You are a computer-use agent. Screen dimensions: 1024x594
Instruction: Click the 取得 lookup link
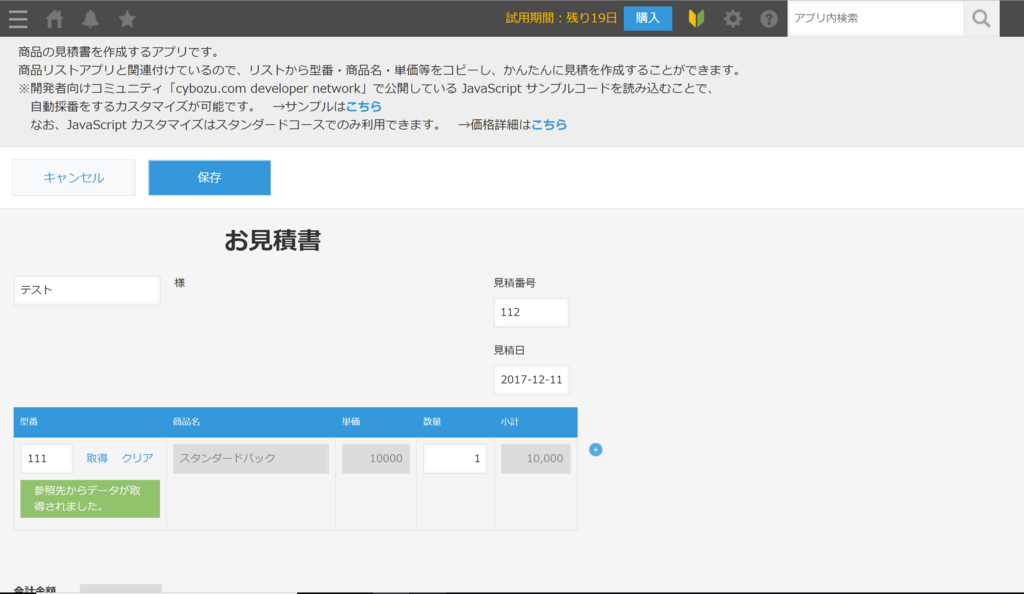point(97,458)
